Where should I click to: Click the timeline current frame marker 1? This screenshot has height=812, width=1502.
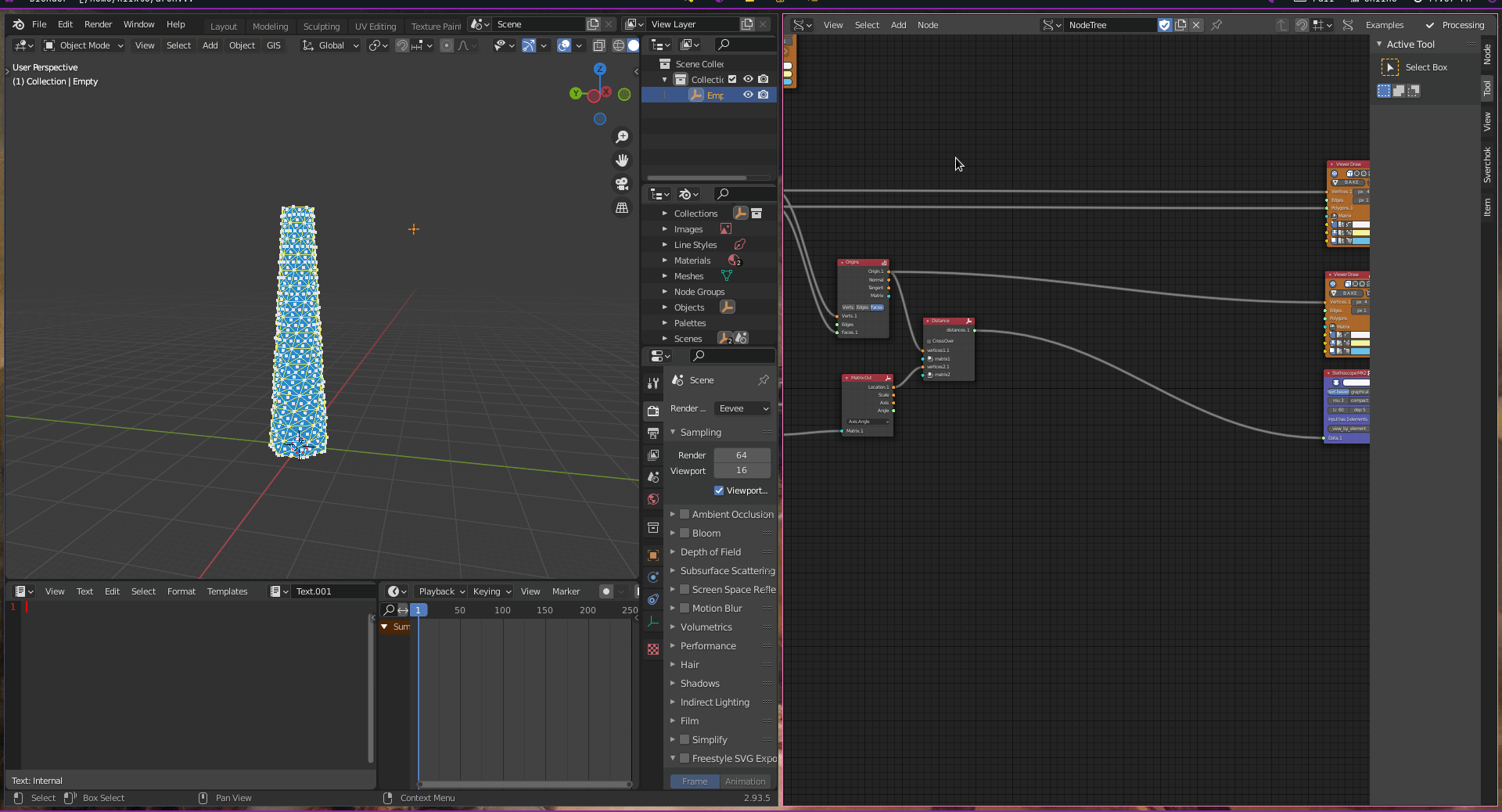pos(419,610)
